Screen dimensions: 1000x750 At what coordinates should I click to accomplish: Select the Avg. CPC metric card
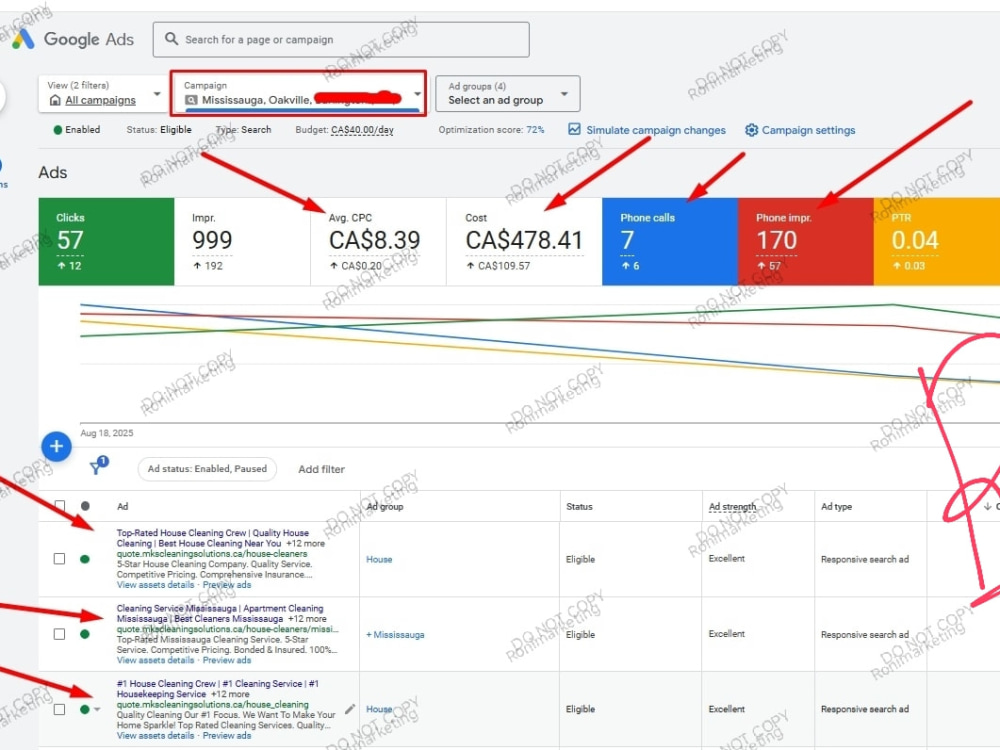tap(378, 241)
